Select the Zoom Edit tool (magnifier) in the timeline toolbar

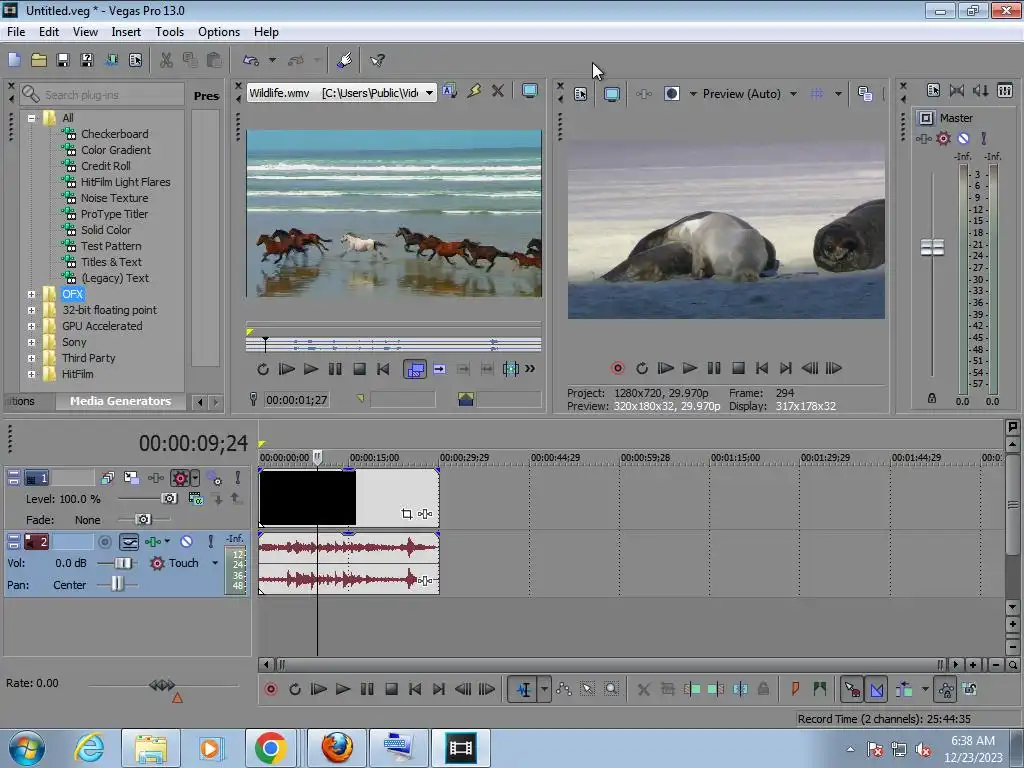[x=611, y=689]
